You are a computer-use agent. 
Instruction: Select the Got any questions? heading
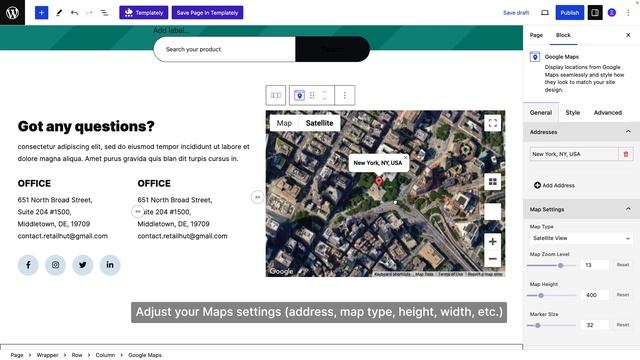pos(86,126)
